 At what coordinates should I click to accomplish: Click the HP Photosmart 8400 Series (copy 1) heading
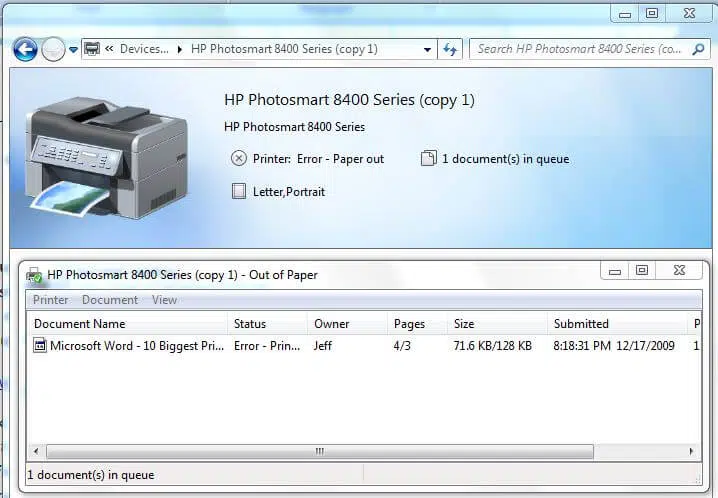point(349,100)
